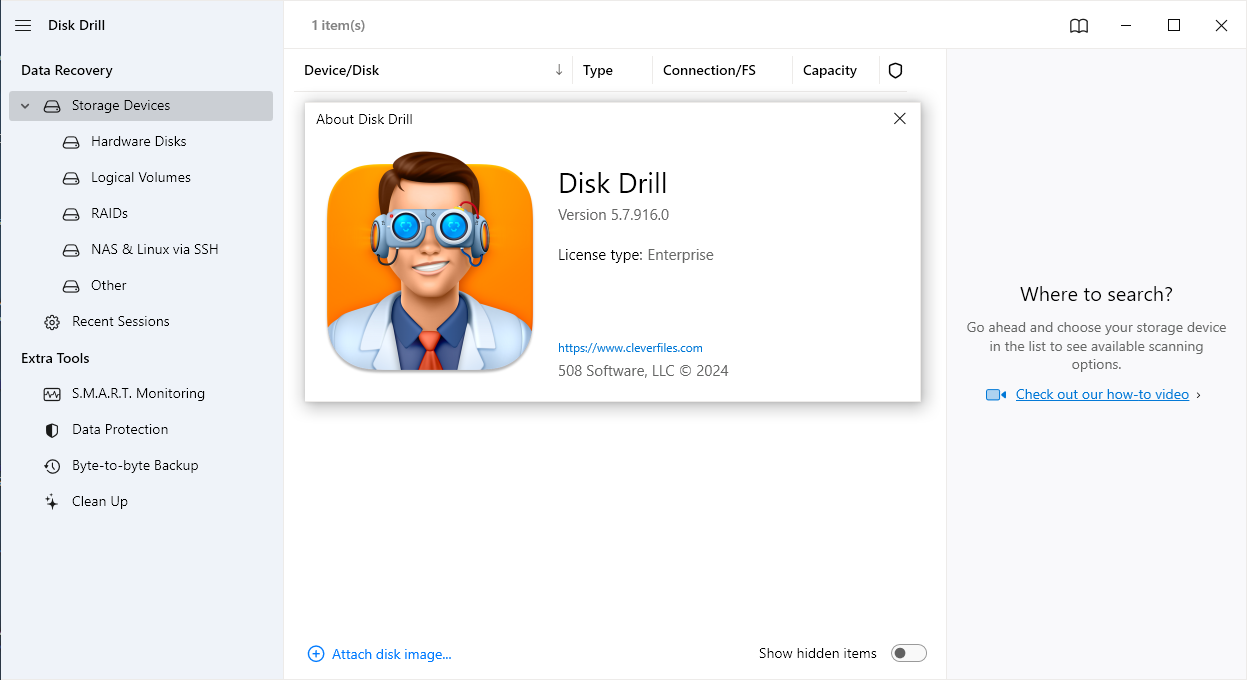
Task: Click the NAS & Linux via SSH icon
Action: point(71,250)
